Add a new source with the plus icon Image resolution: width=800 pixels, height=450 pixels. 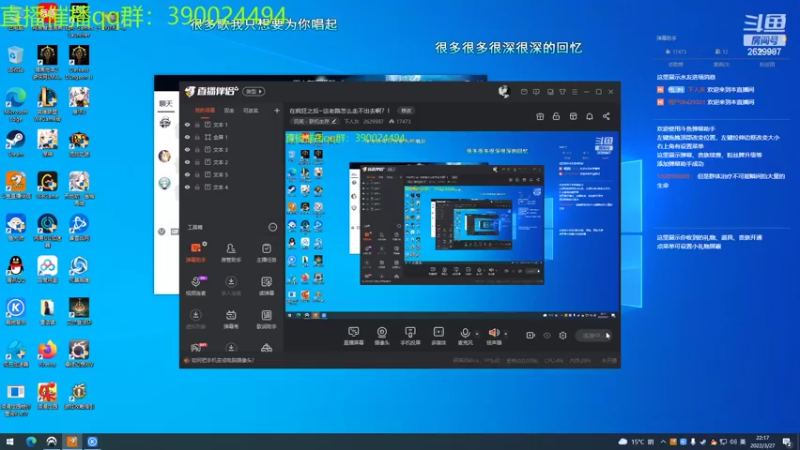(x=277, y=110)
